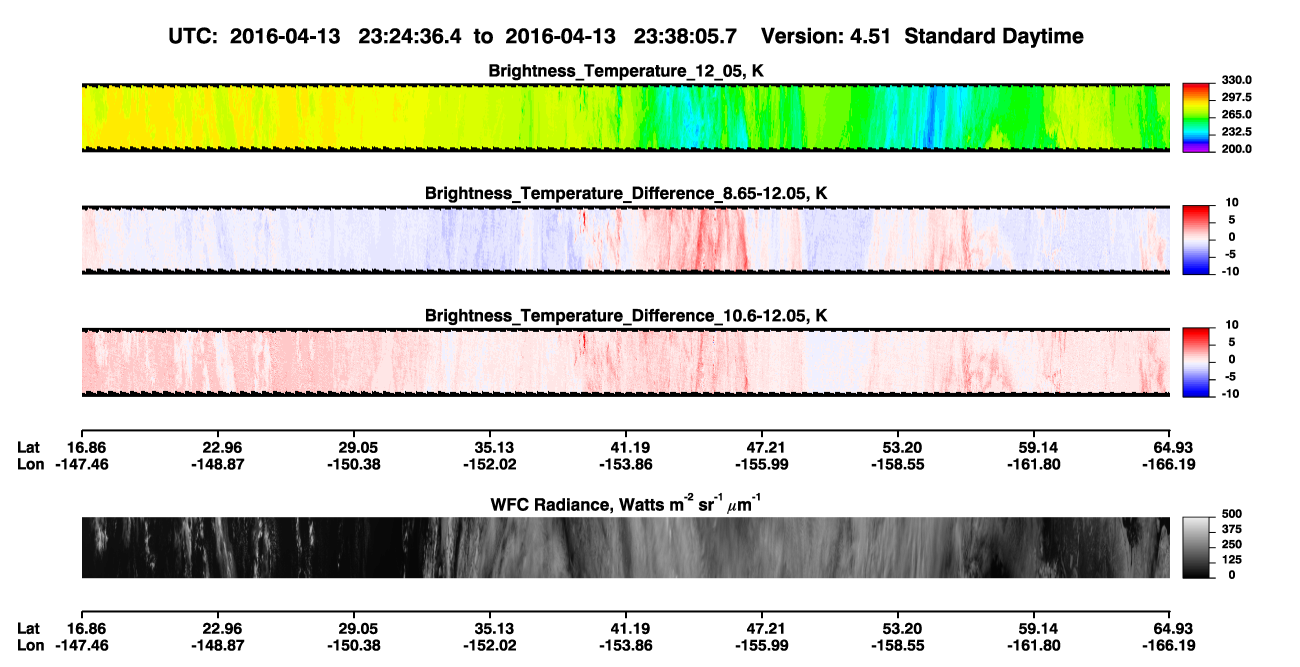Image resolution: width=1300 pixels, height=667 pixels.
Task: Click the 375 tick on the WFC colorbar
Action: tap(1232, 530)
